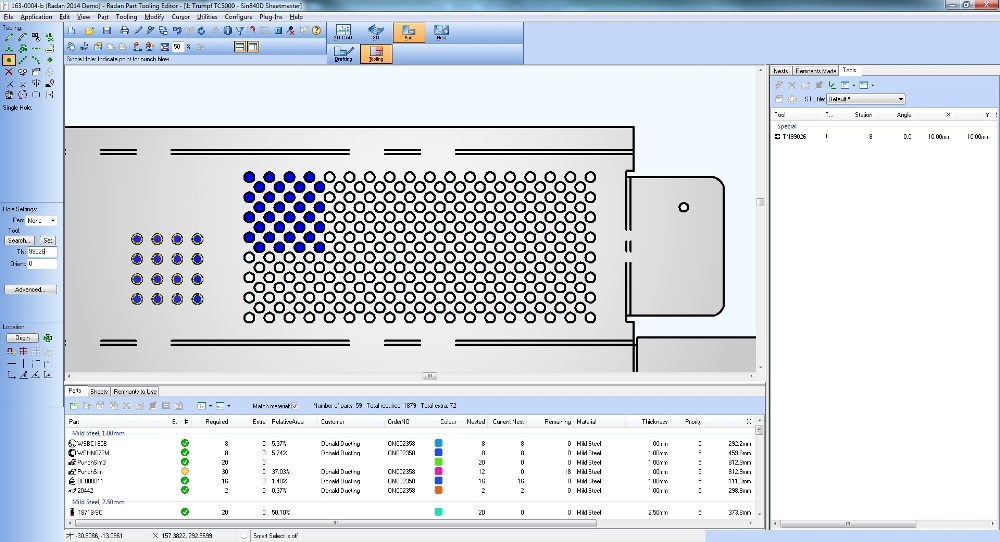Open the Configure menu
Viewport: 1000px width, 542px height.
[x=238, y=17]
